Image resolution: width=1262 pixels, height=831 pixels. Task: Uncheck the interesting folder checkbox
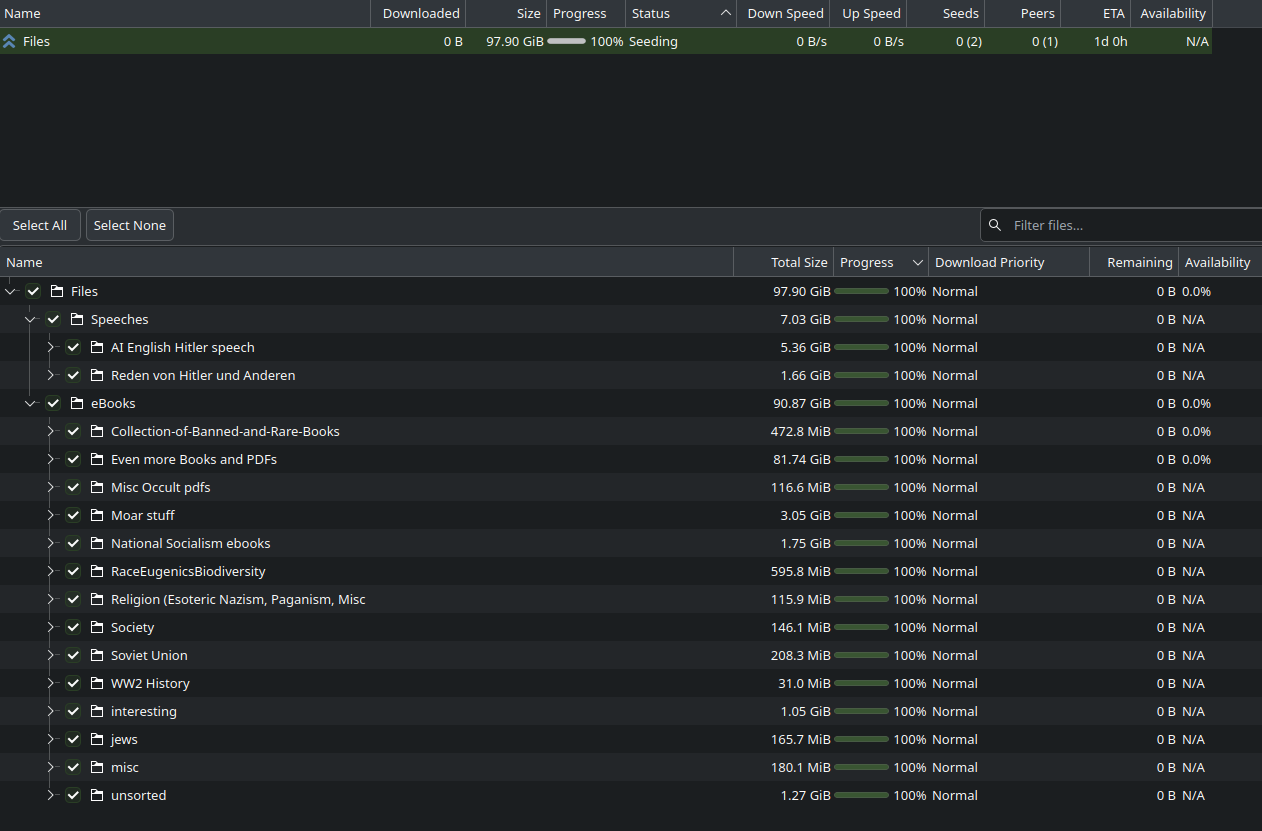pos(73,711)
